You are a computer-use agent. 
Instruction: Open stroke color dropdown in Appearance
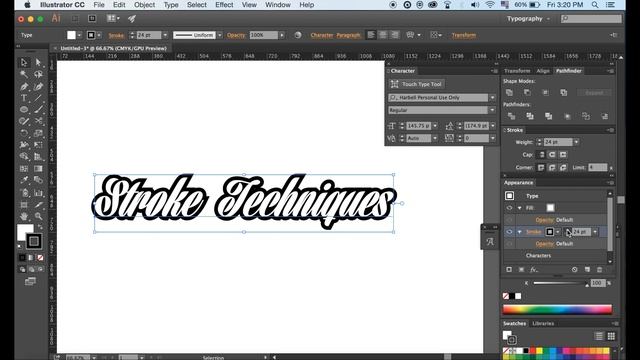coord(558,232)
